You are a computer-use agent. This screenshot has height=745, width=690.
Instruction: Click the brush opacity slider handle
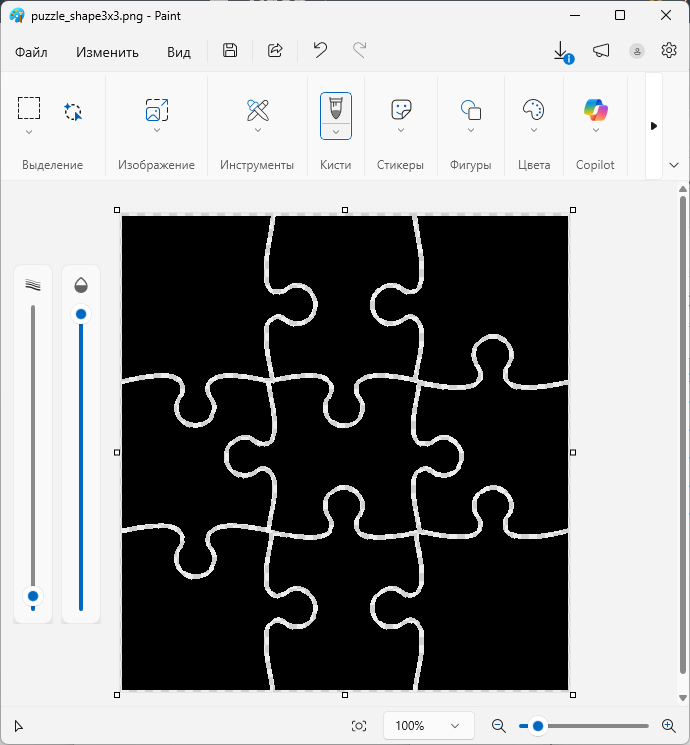tap(81, 314)
